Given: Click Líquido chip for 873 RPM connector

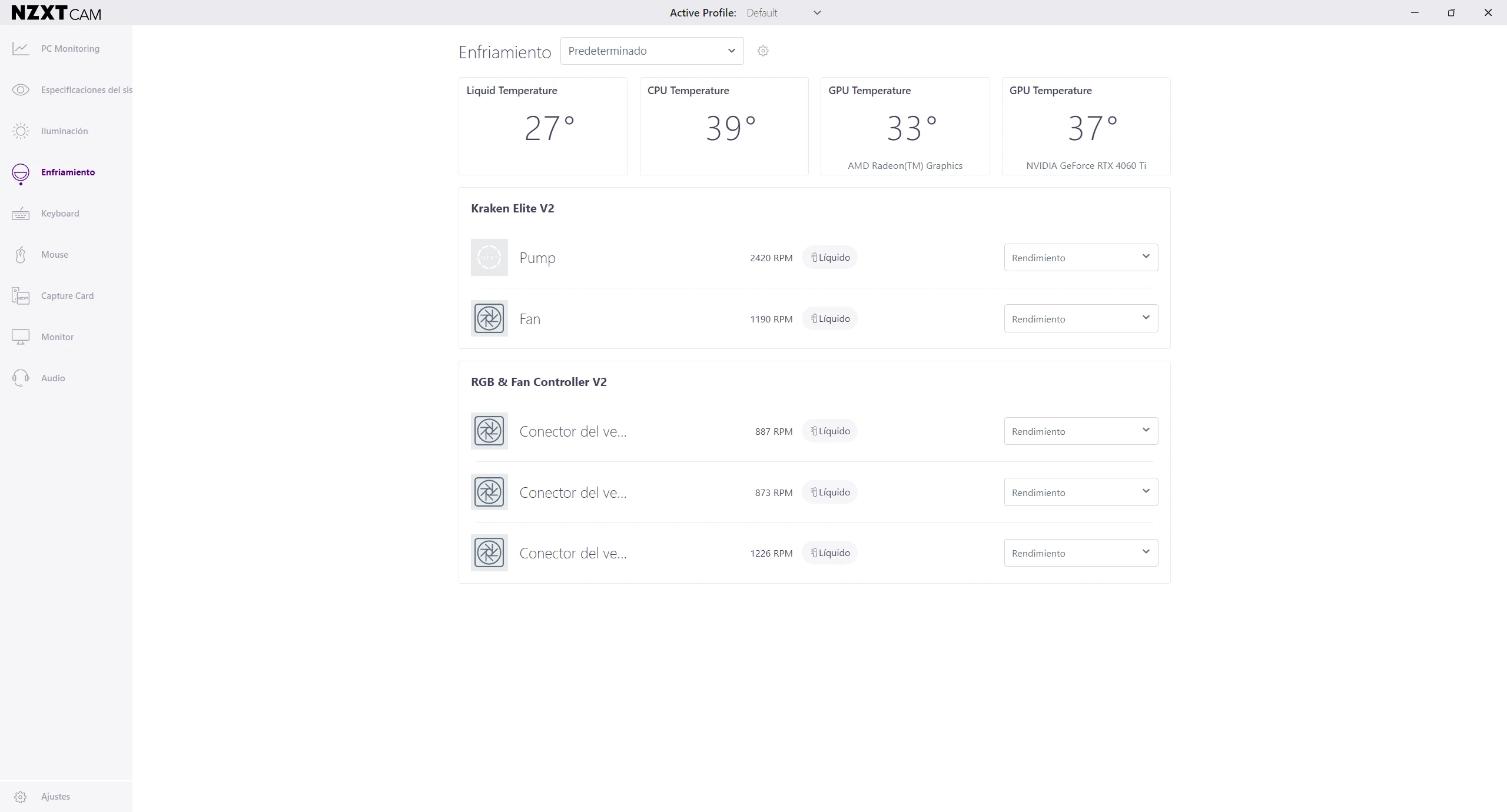Looking at the screenshot, I should point(829,492).
